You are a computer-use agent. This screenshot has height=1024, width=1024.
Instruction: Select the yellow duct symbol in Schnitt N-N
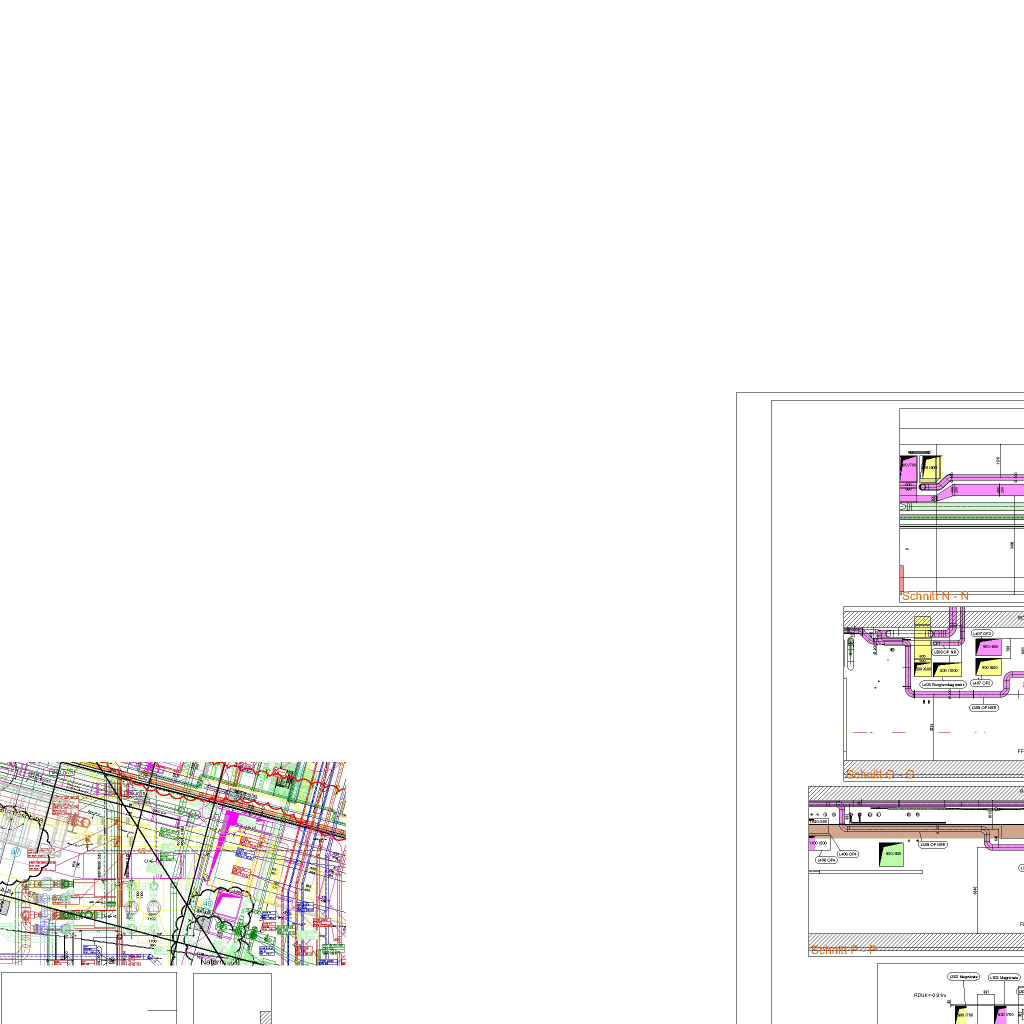click(930, 467)
